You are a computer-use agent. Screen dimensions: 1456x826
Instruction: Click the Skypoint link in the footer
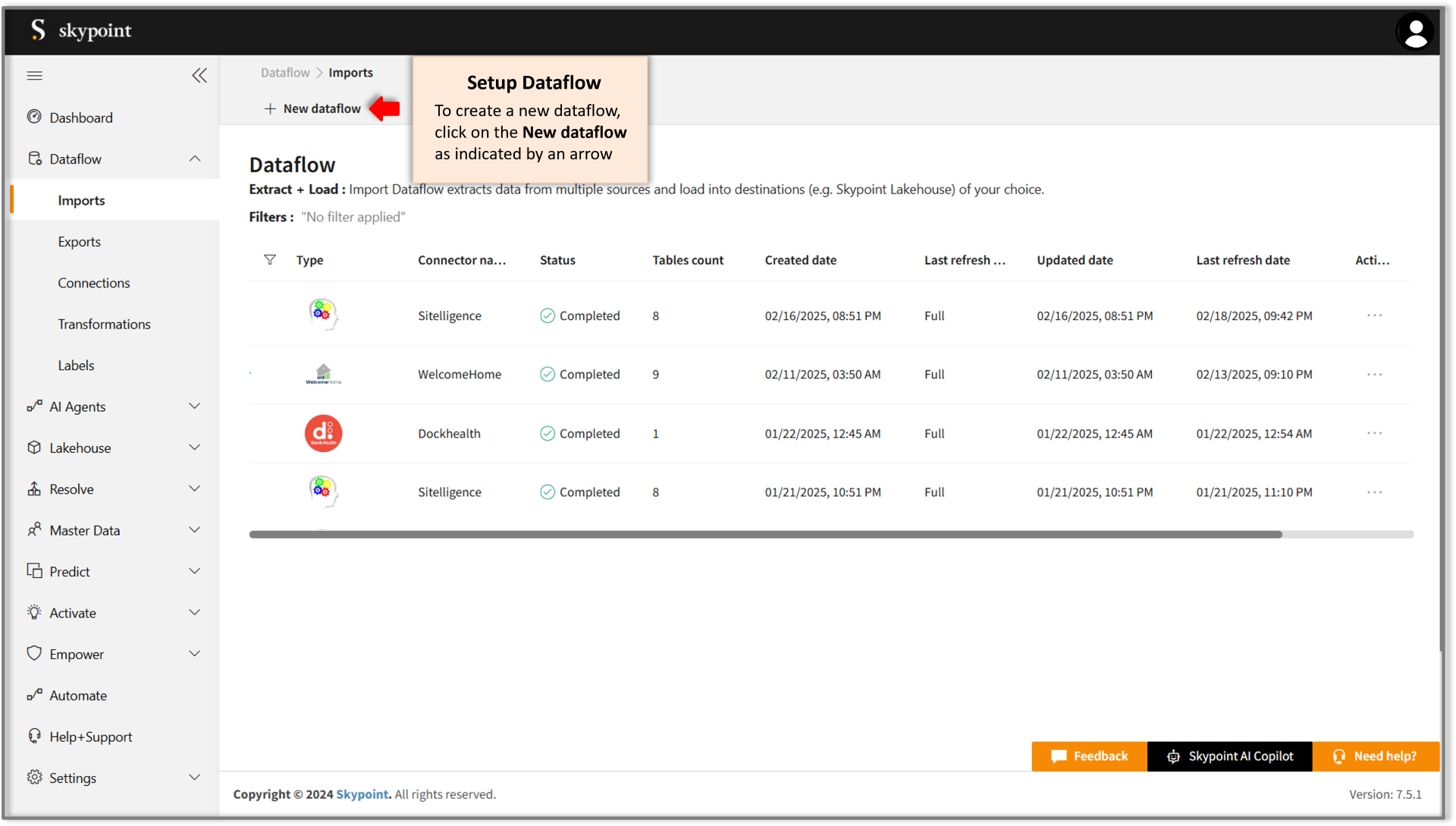[x=362, y=794]
